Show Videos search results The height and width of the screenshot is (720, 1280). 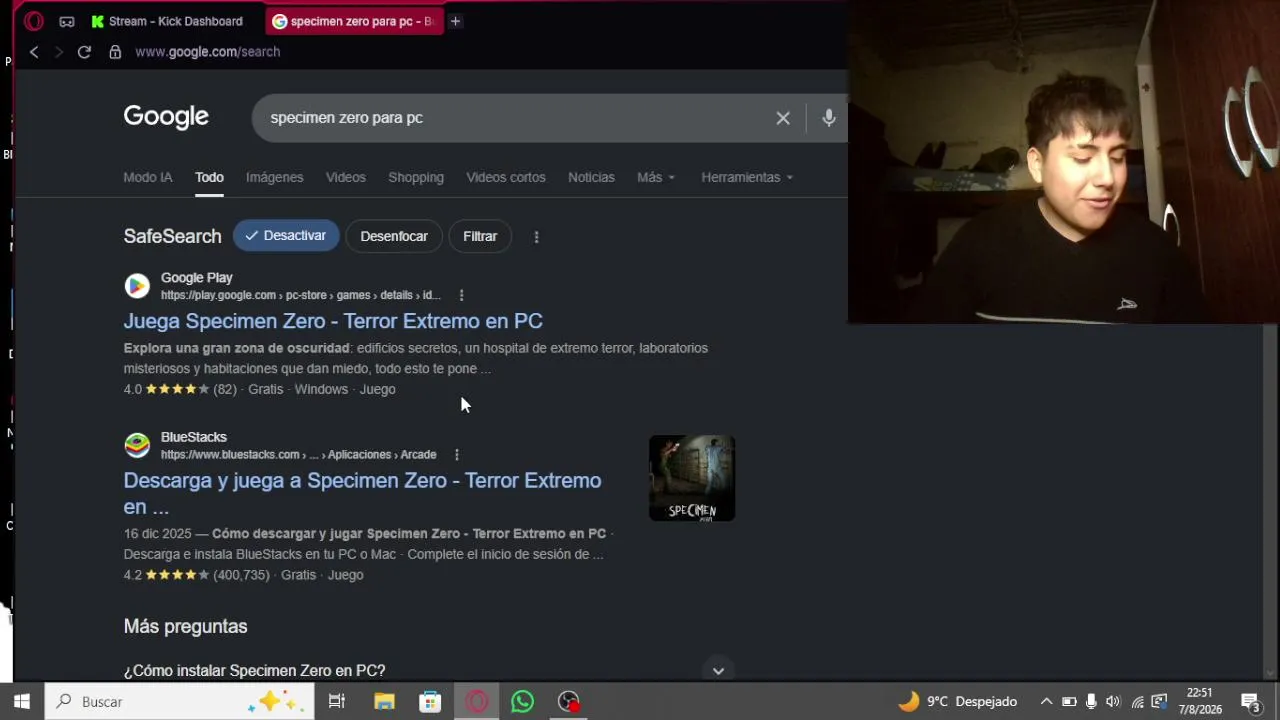coord(346,177)
